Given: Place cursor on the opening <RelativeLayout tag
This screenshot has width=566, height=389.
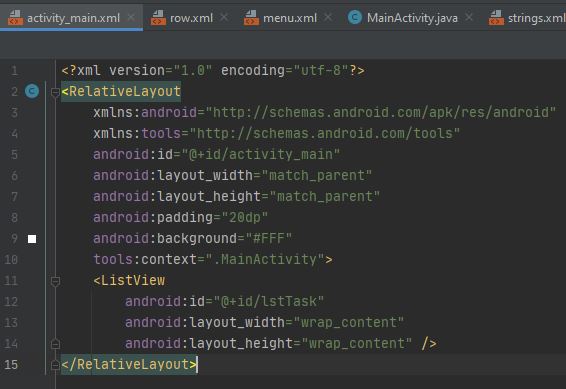Looking at the screenshot, I should pyautogui.click(x=121, y=91).
